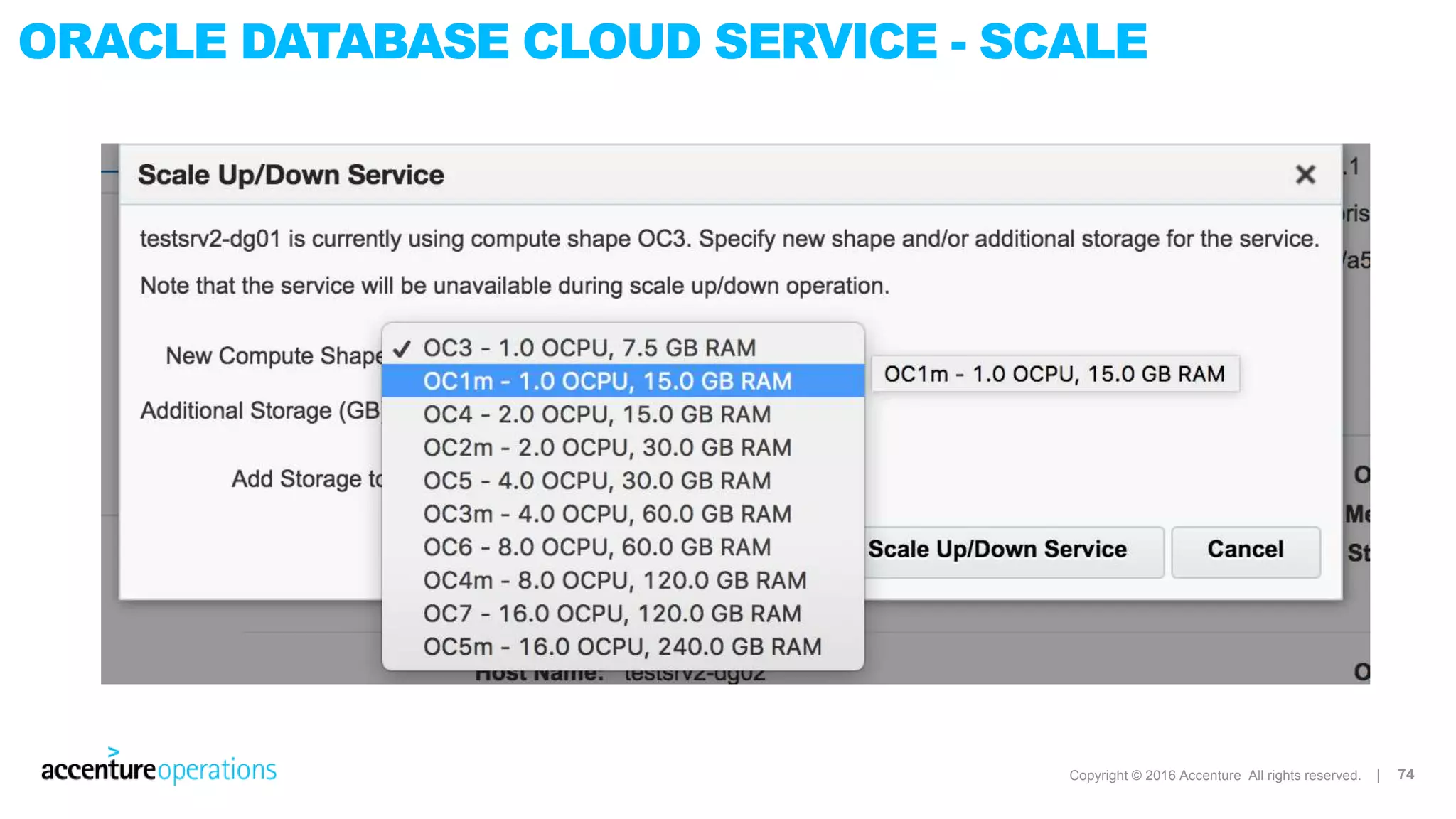Click the testsrv2-dg01 compute shape message
The image size is (1456, 819).
pyautogui.click(x=729, y=239)
